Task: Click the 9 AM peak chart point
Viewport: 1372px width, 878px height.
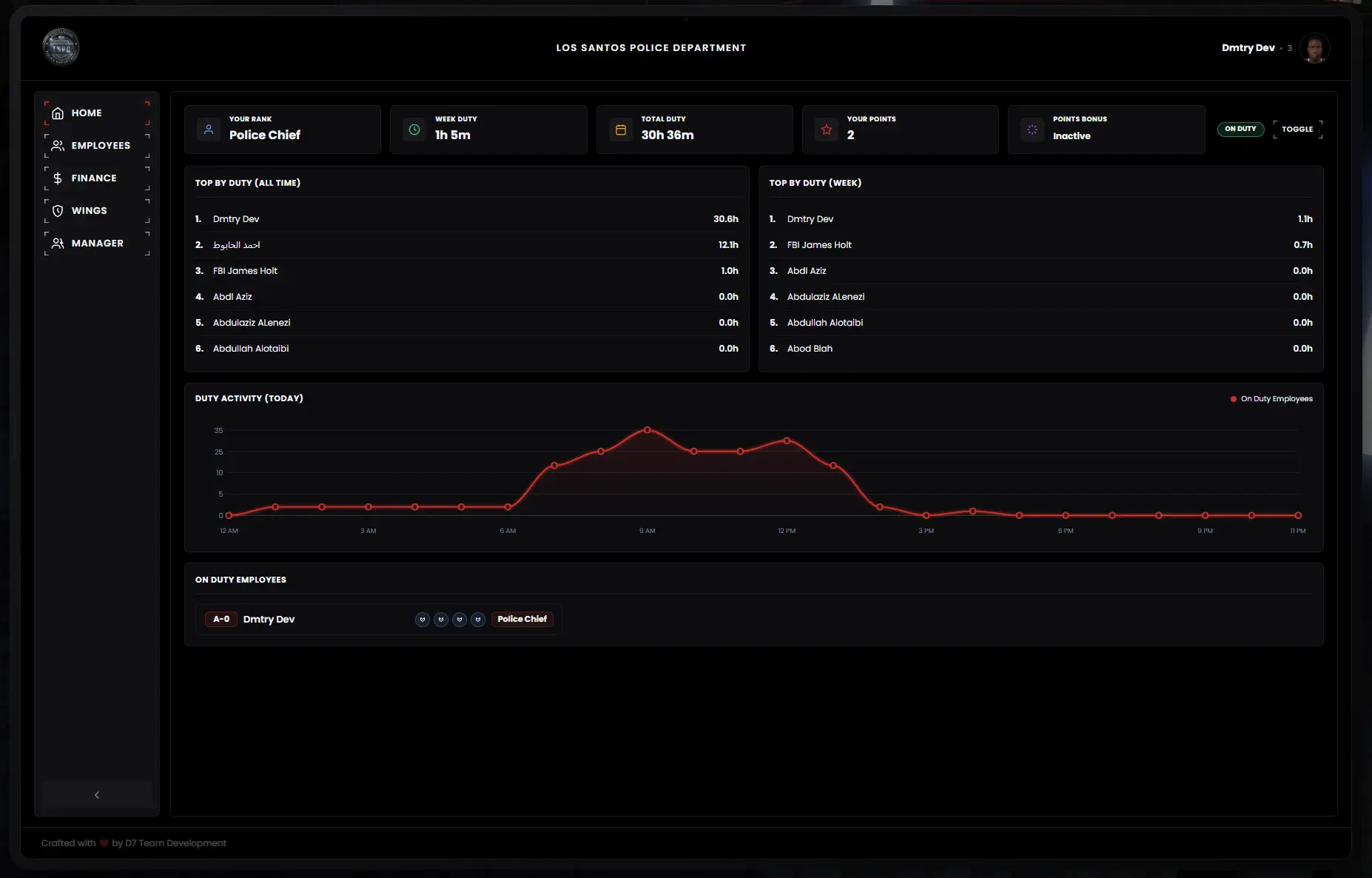Action: click(x=648, y=430)
